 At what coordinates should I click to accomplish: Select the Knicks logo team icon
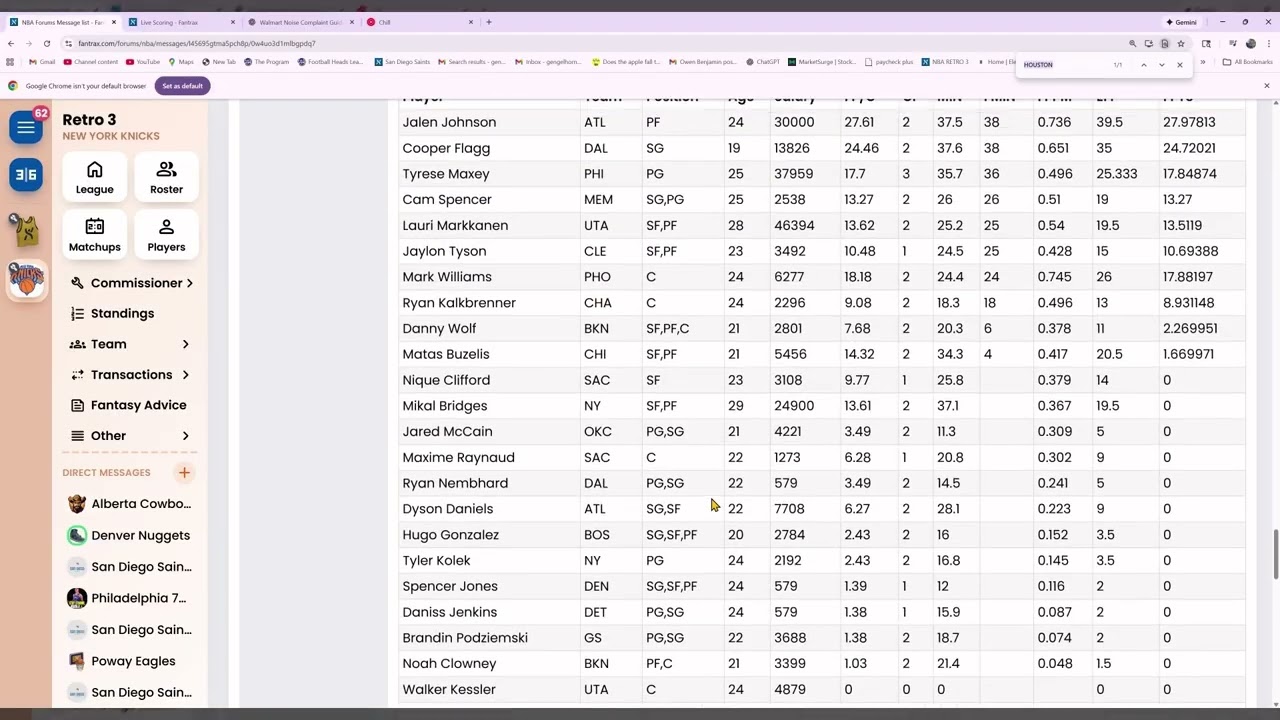26,280
